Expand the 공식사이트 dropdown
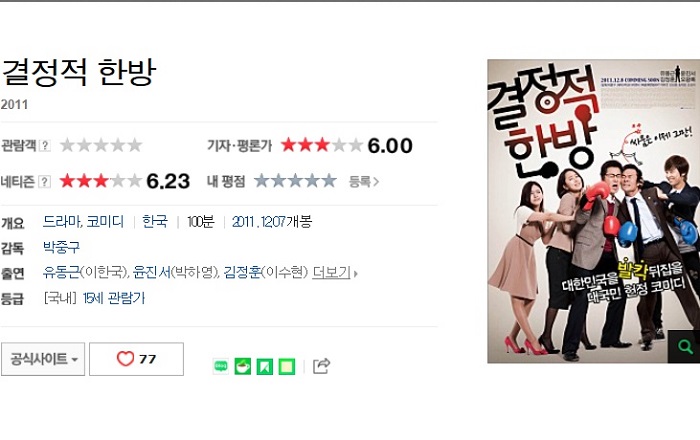The image size is (700, 440). pos(43,359)
